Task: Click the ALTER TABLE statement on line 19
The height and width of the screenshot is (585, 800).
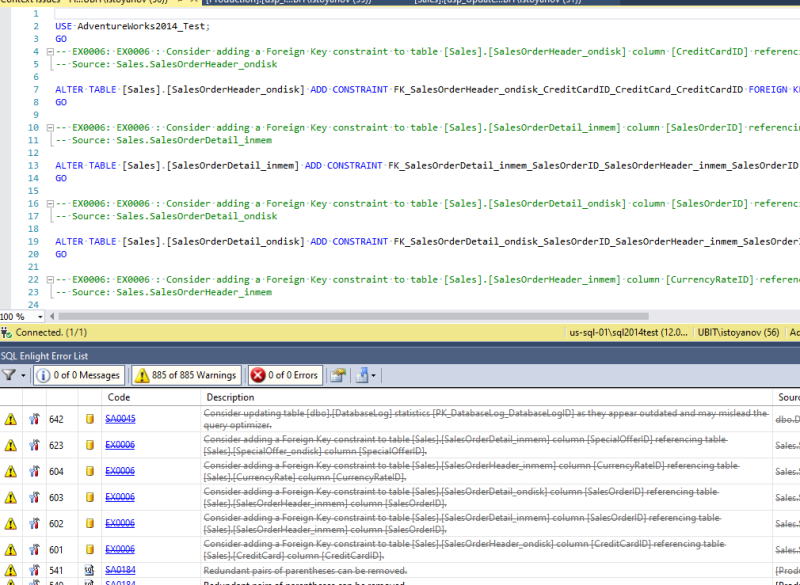Action: point(428,242)
